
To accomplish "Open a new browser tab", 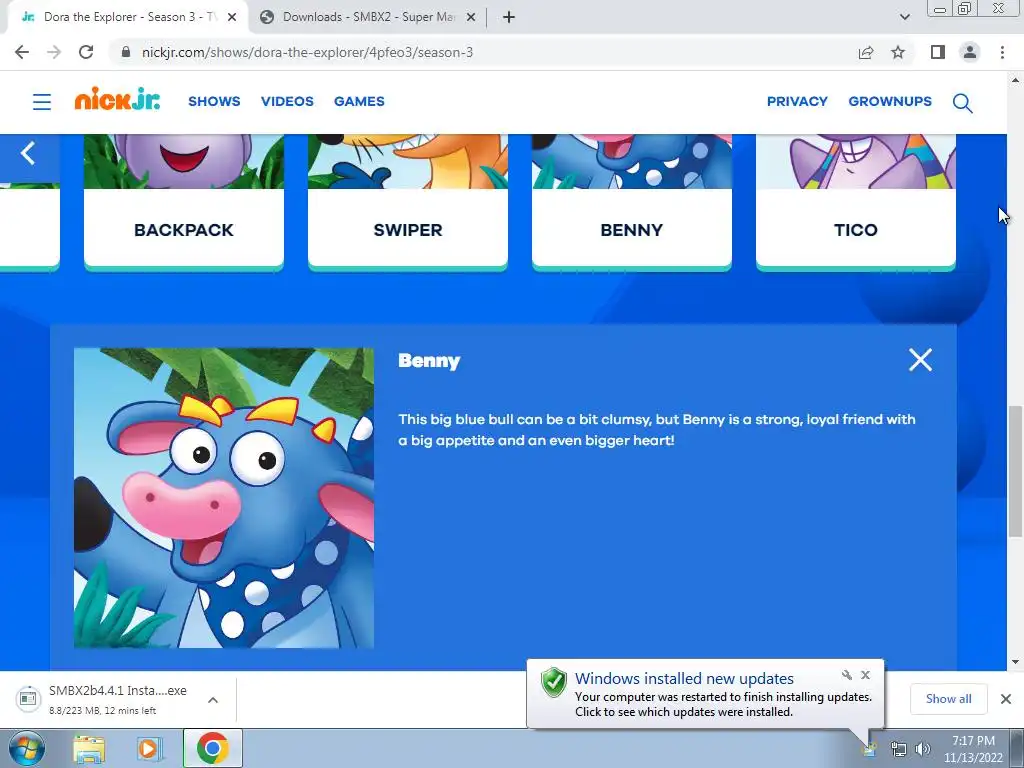I will point(509,17).
